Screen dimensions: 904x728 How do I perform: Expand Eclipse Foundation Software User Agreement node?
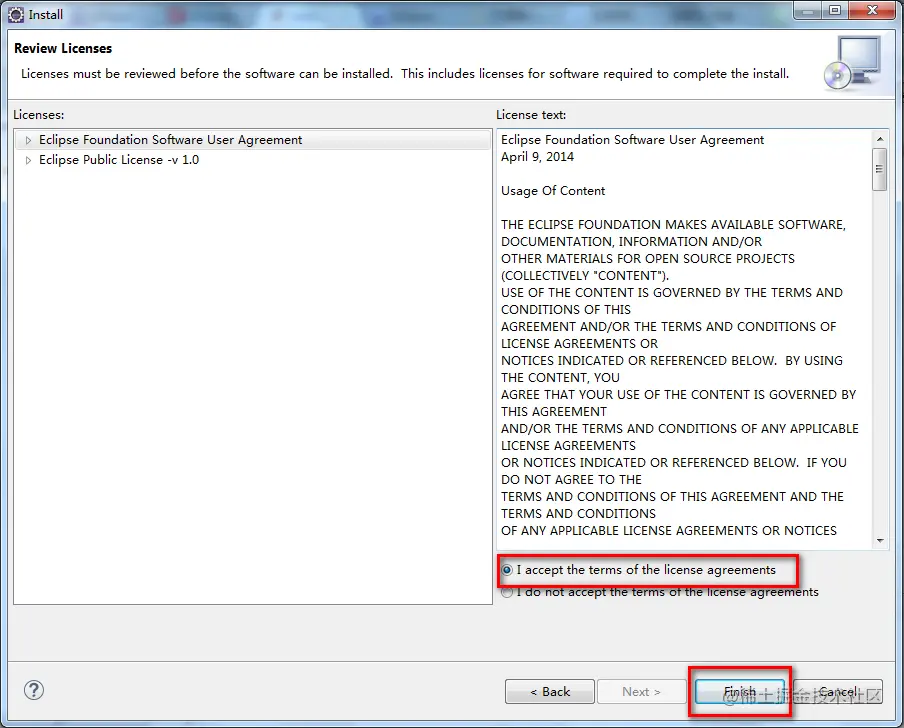point(28,140)
